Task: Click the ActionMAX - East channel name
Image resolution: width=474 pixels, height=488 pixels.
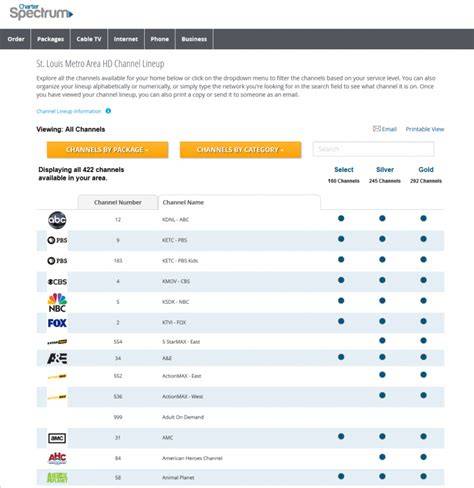Action: tap(182, 376)
